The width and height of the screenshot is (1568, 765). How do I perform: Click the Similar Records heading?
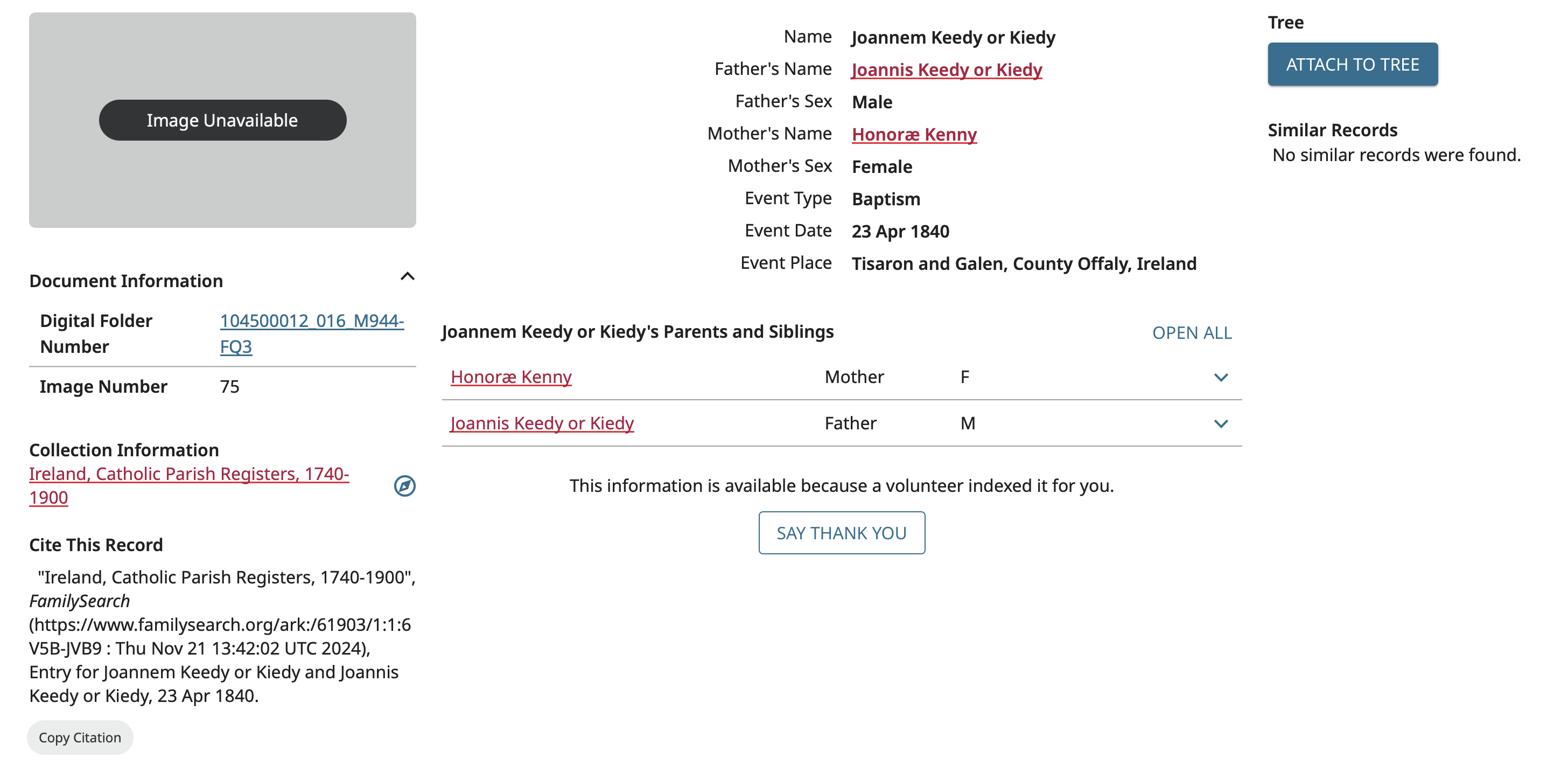point(1332,130)
